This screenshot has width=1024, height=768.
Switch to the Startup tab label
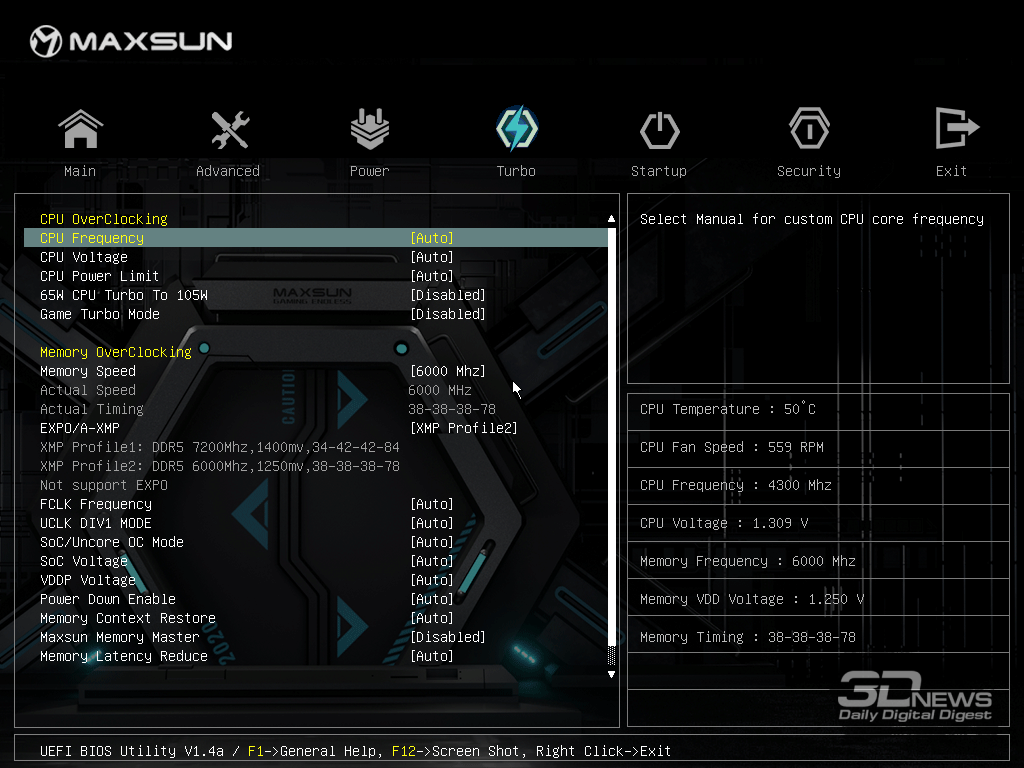(x=659, y=171)
